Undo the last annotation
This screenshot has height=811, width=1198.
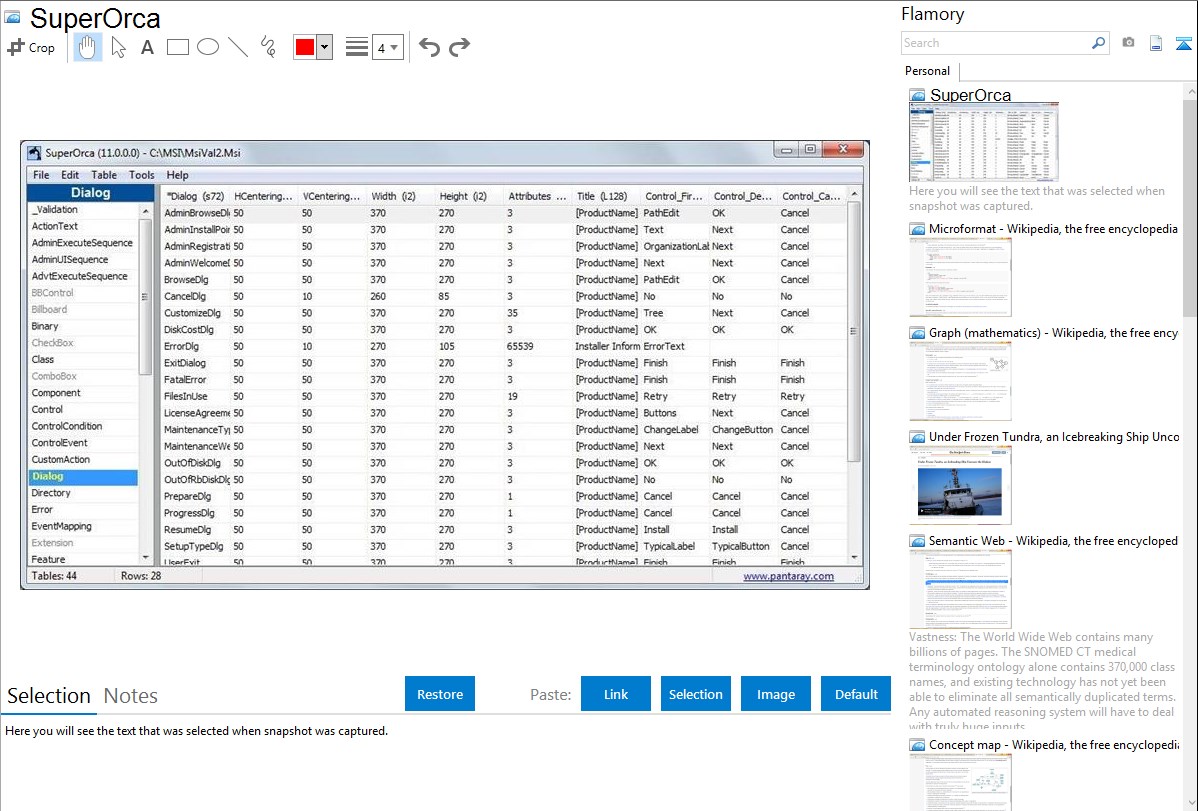point(429,47)
